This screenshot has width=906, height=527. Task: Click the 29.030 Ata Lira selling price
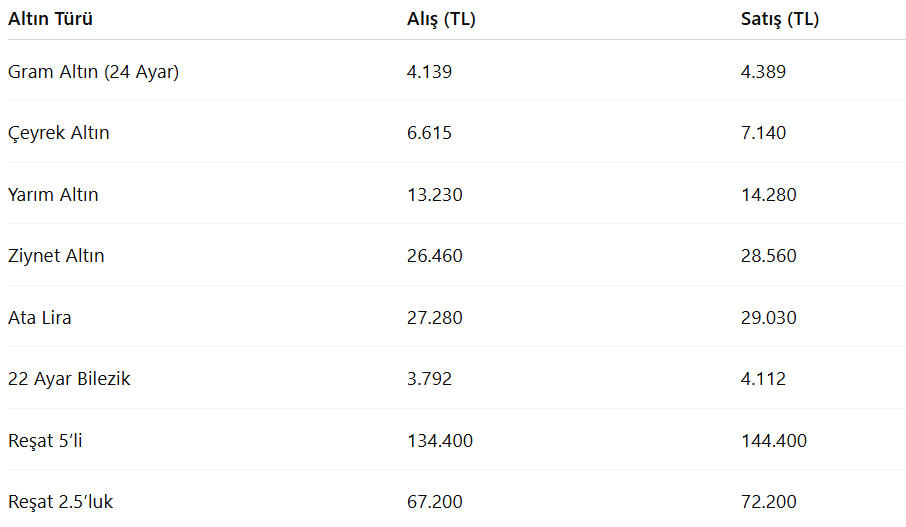[x=768, y=318]
